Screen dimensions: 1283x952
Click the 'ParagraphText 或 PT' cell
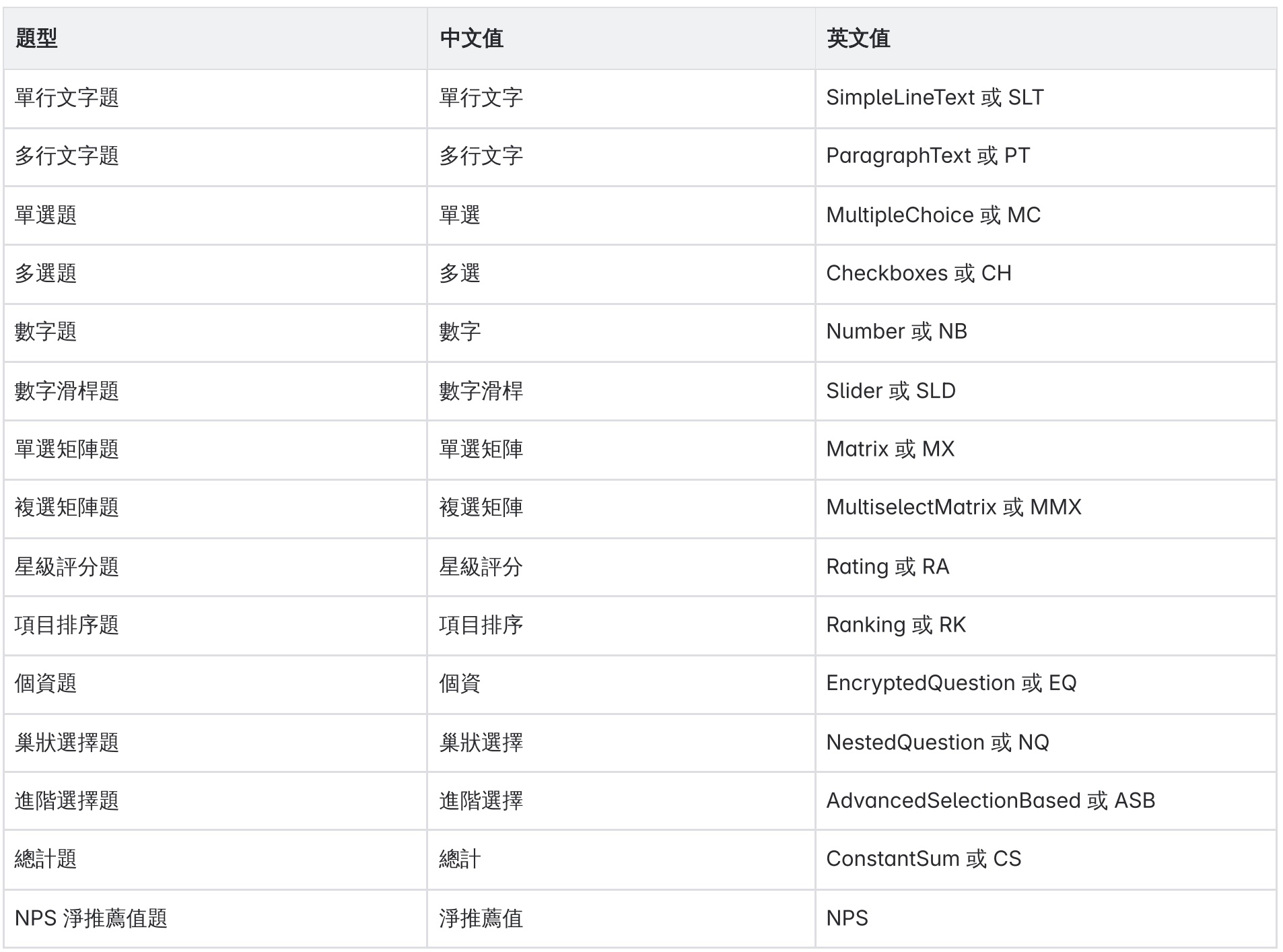[x=928, y=156]
